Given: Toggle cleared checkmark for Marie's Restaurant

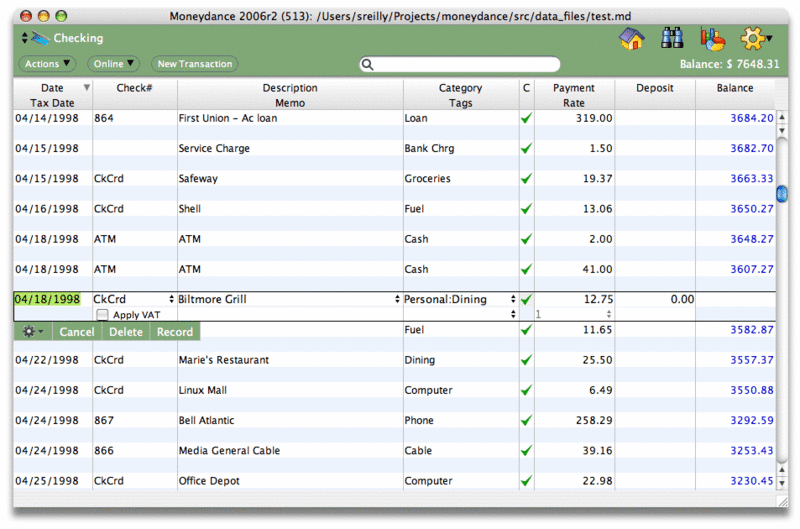Looking at the screenshot, I should pos(527,360).
